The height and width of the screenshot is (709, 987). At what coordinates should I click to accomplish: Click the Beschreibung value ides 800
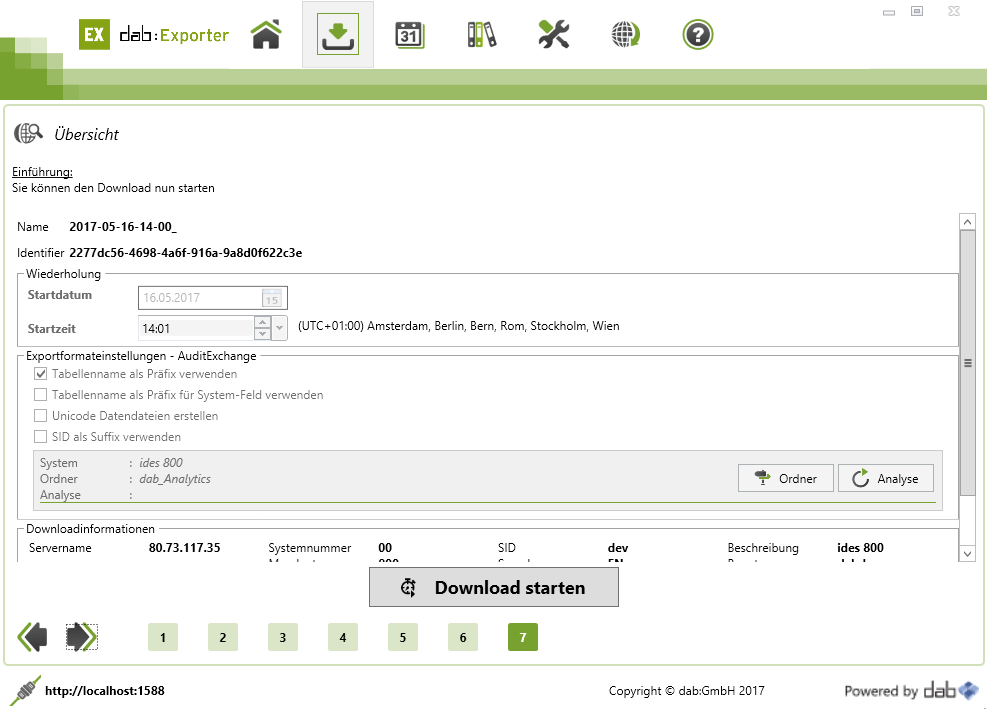pos(860,548)
